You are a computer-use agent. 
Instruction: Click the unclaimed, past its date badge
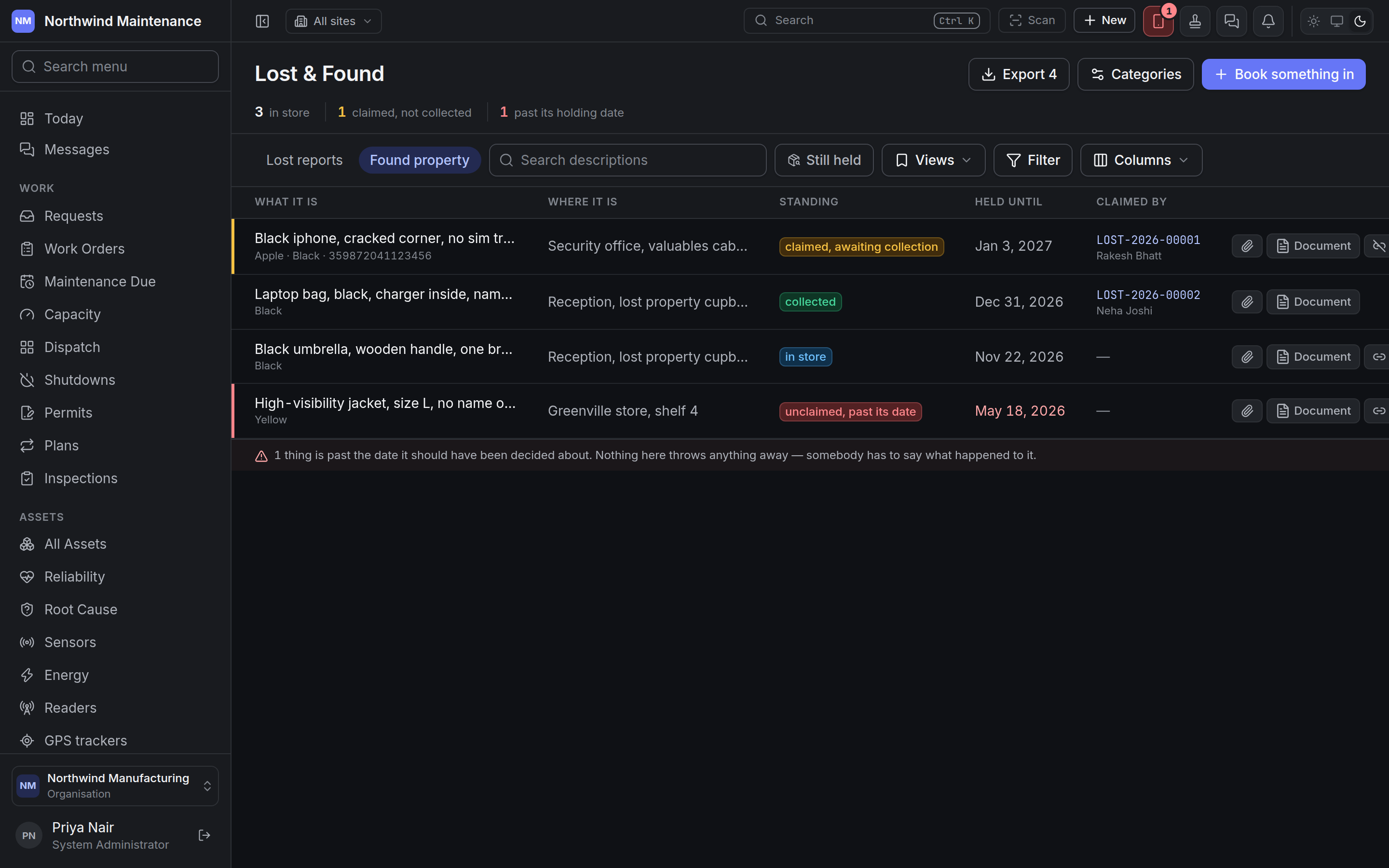pos(850,412)
